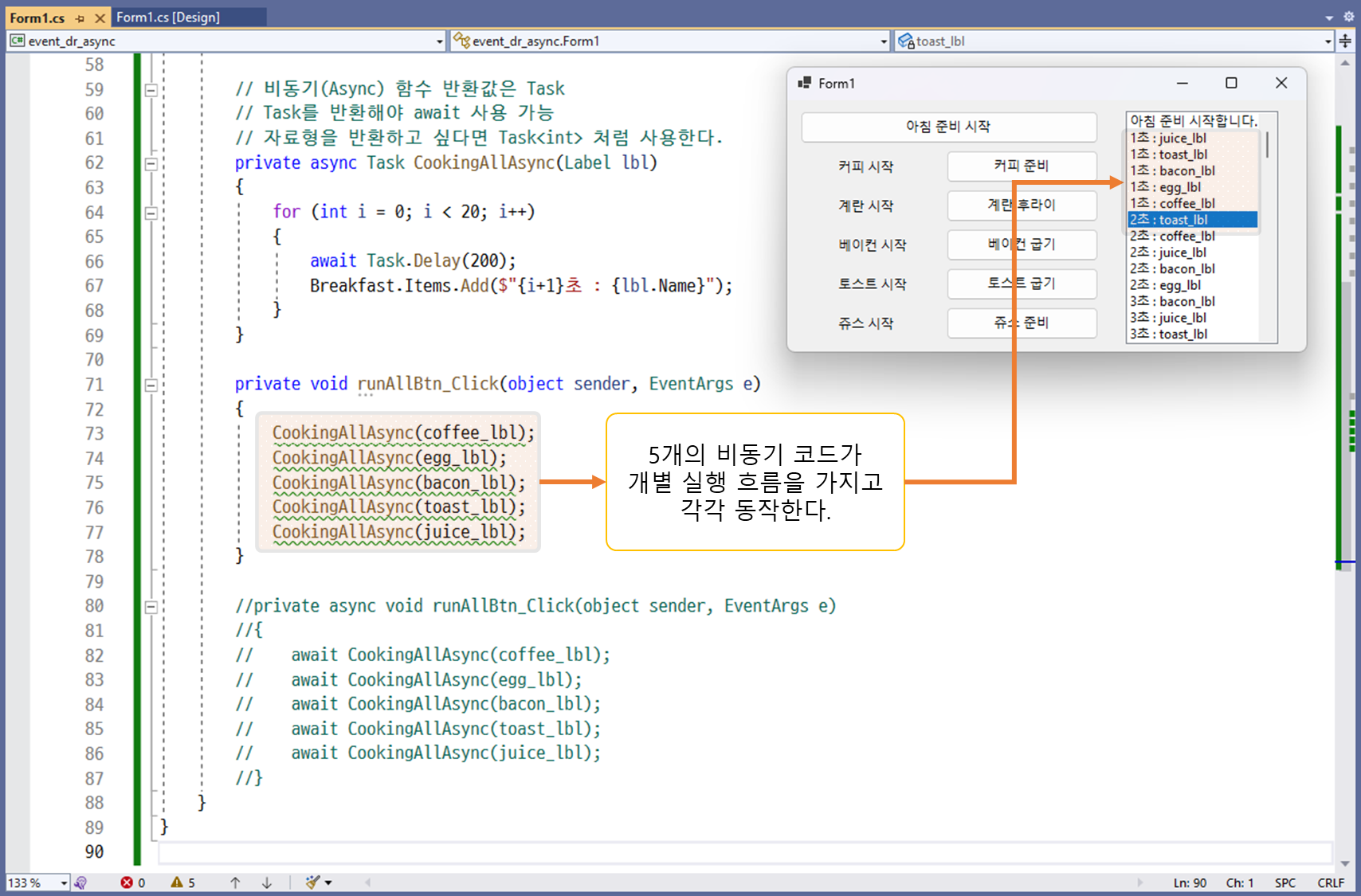Viewport: 1361px width, 896px height.
Task: Collapse the CookingAllAsync method body
Action: pos(149,162)
